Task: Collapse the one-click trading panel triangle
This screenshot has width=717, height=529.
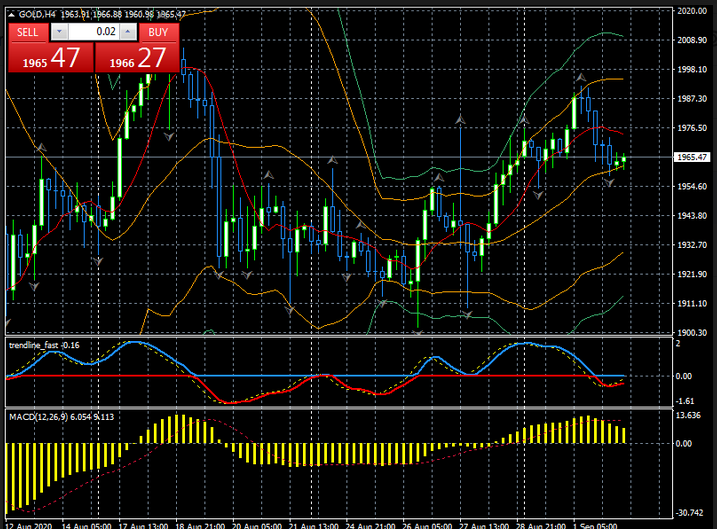Action: pos(12,13)
